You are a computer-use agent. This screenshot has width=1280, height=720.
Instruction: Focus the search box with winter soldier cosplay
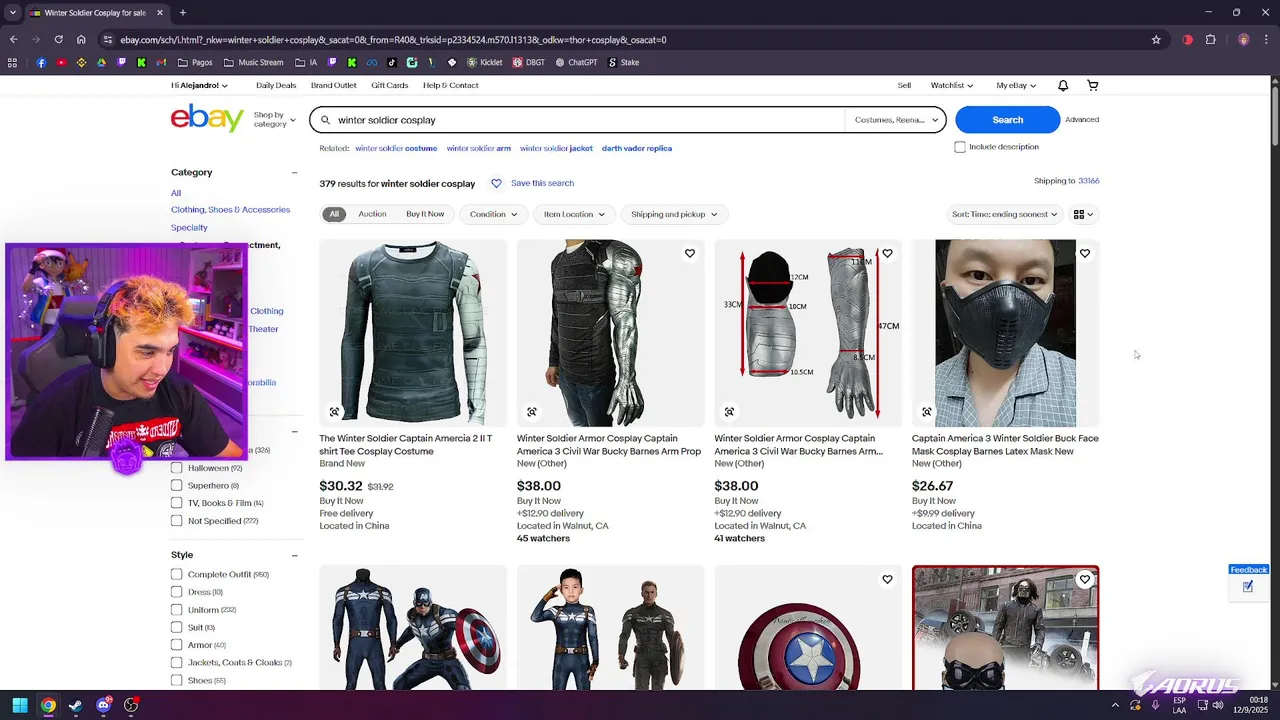(x=590, y=120)
